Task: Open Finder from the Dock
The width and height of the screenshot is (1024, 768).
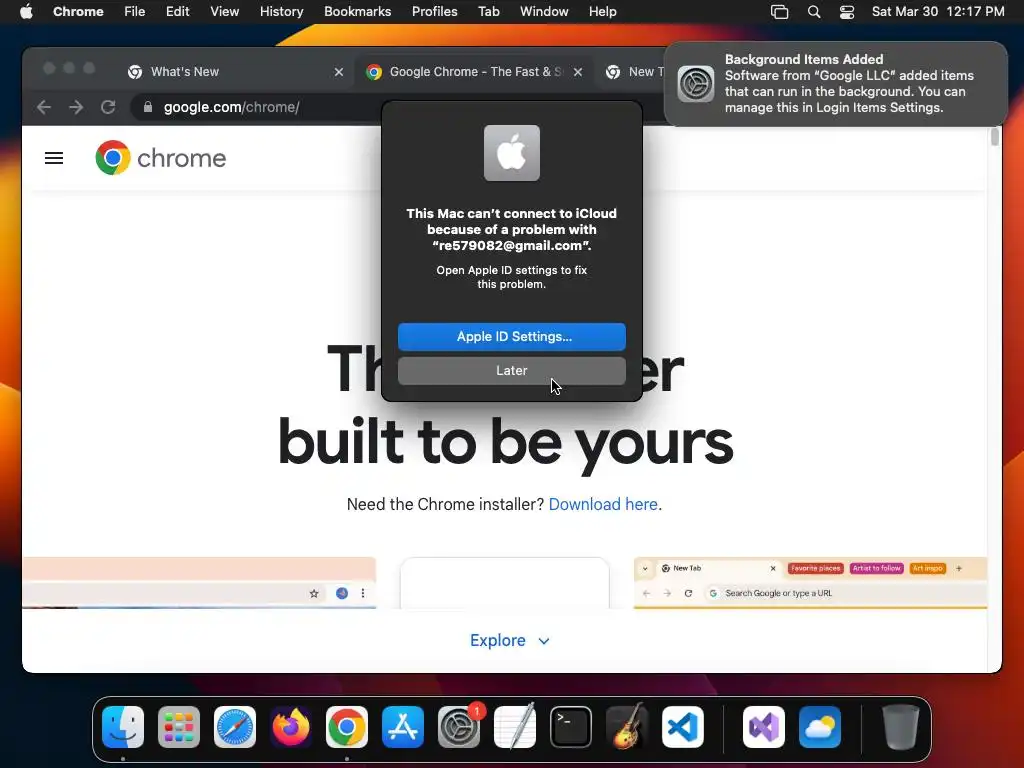Action: pos(123,727)
